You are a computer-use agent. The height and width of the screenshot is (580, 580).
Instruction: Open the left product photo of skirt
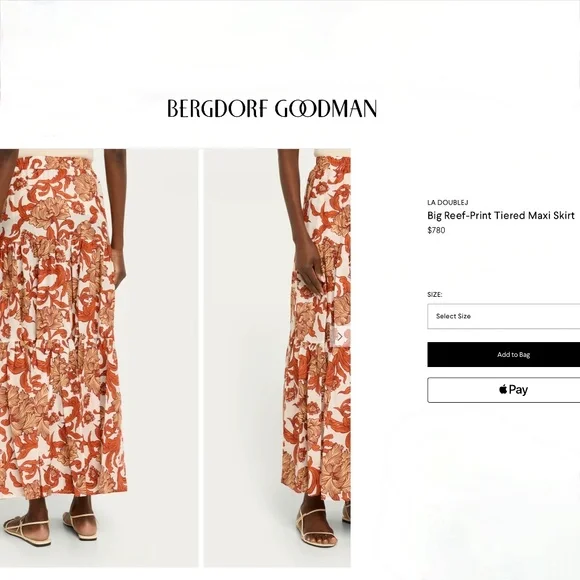click(x=99, y=358)
